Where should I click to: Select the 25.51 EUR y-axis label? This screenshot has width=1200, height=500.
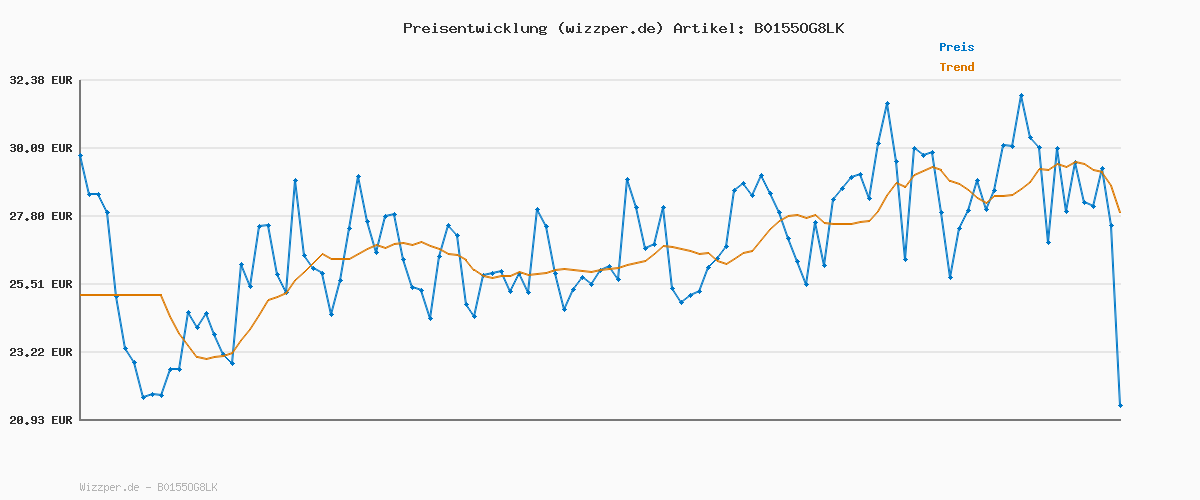click(41, 284)
